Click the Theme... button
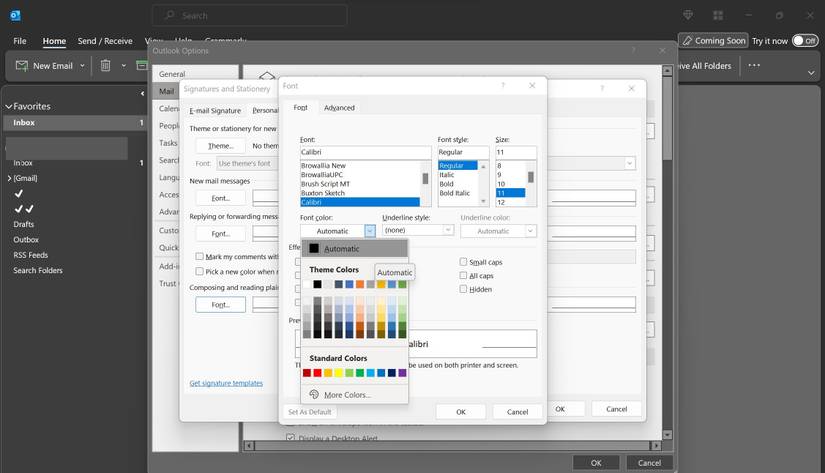This screenshot has height=473, width=825. tap(220, 146)
